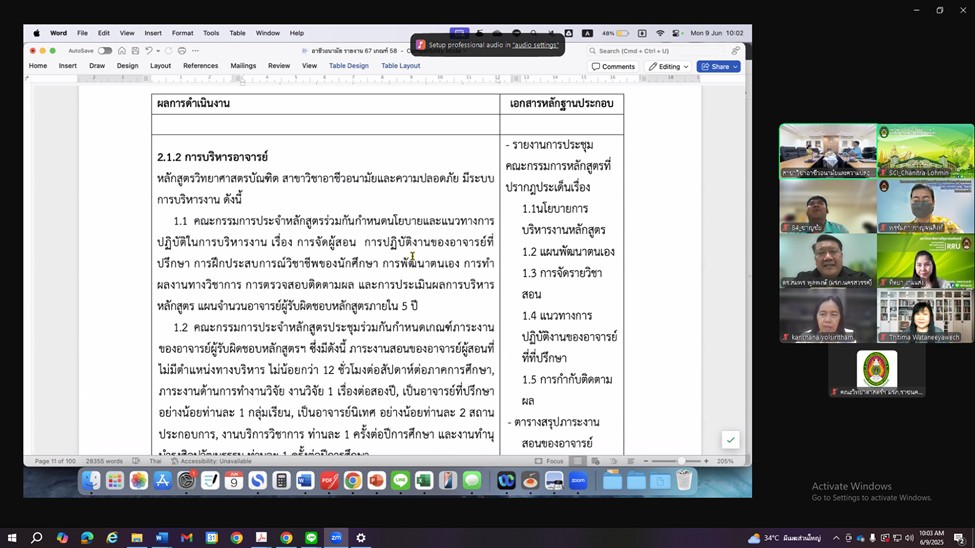Toggle the AutoSave switch
The width and height of the screenshot is (975, 548).
105,51
